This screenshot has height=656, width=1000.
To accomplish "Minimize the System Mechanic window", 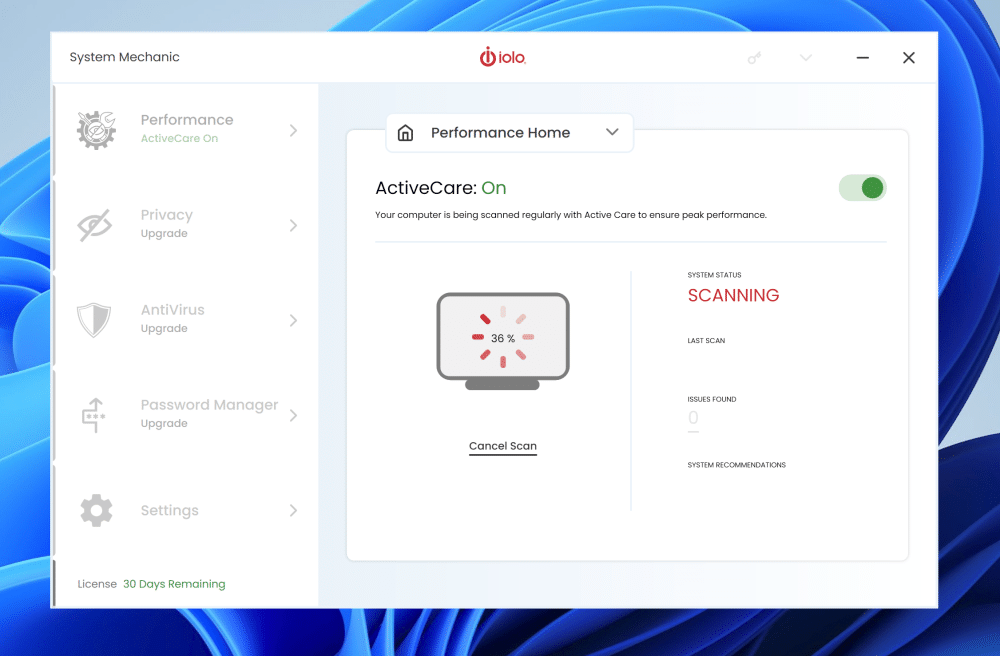I will [x=862, y=58].
